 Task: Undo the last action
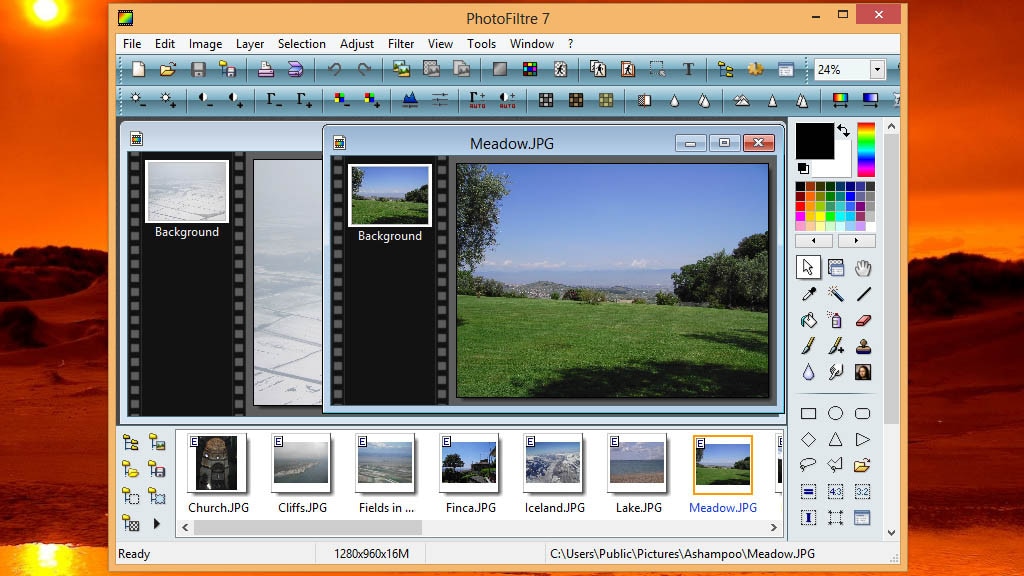334,69
